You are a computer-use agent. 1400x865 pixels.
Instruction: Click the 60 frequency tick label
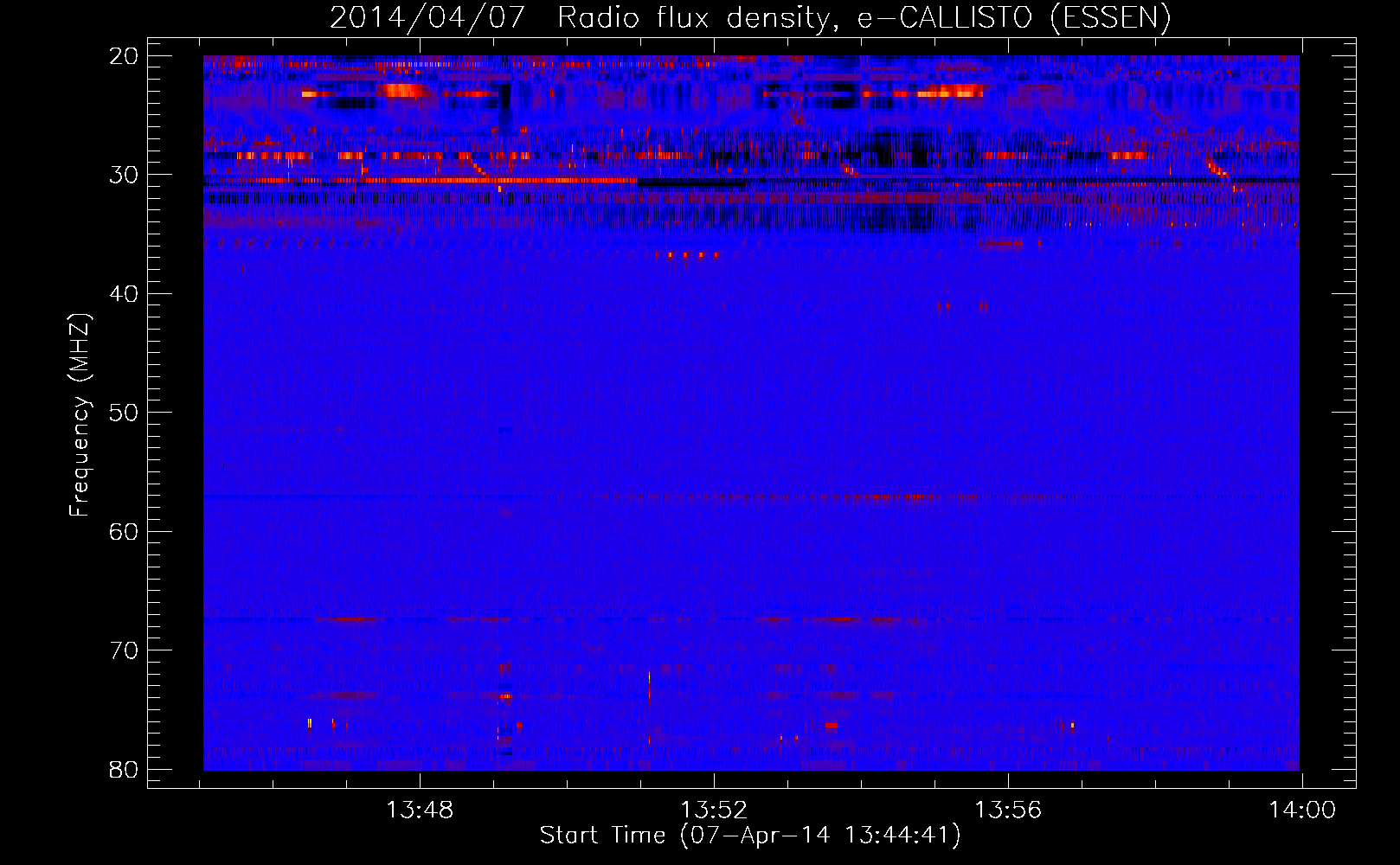click(x=124, y=531)
